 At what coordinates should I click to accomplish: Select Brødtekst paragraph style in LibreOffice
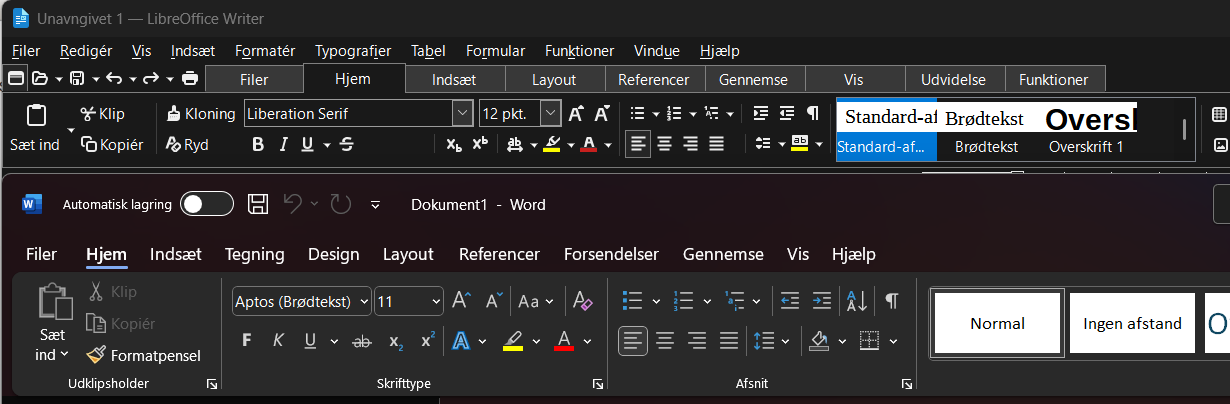[986, 129]
